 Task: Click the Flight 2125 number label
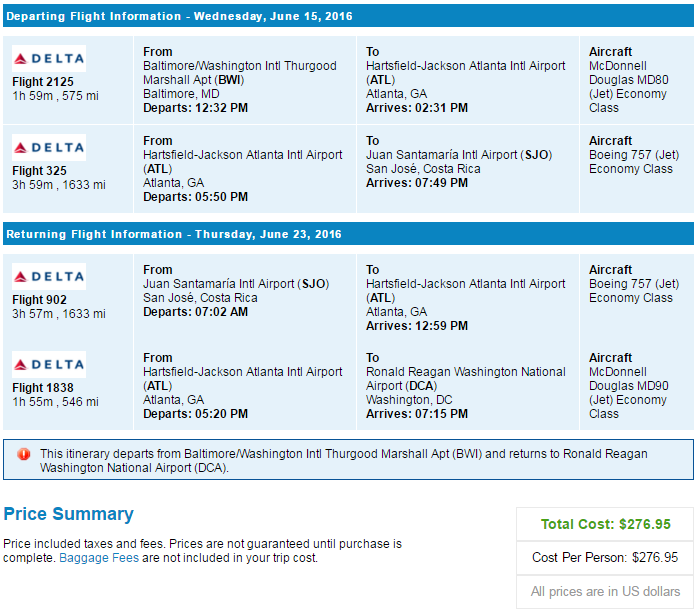pyautogui.click(x=43, y=82)
